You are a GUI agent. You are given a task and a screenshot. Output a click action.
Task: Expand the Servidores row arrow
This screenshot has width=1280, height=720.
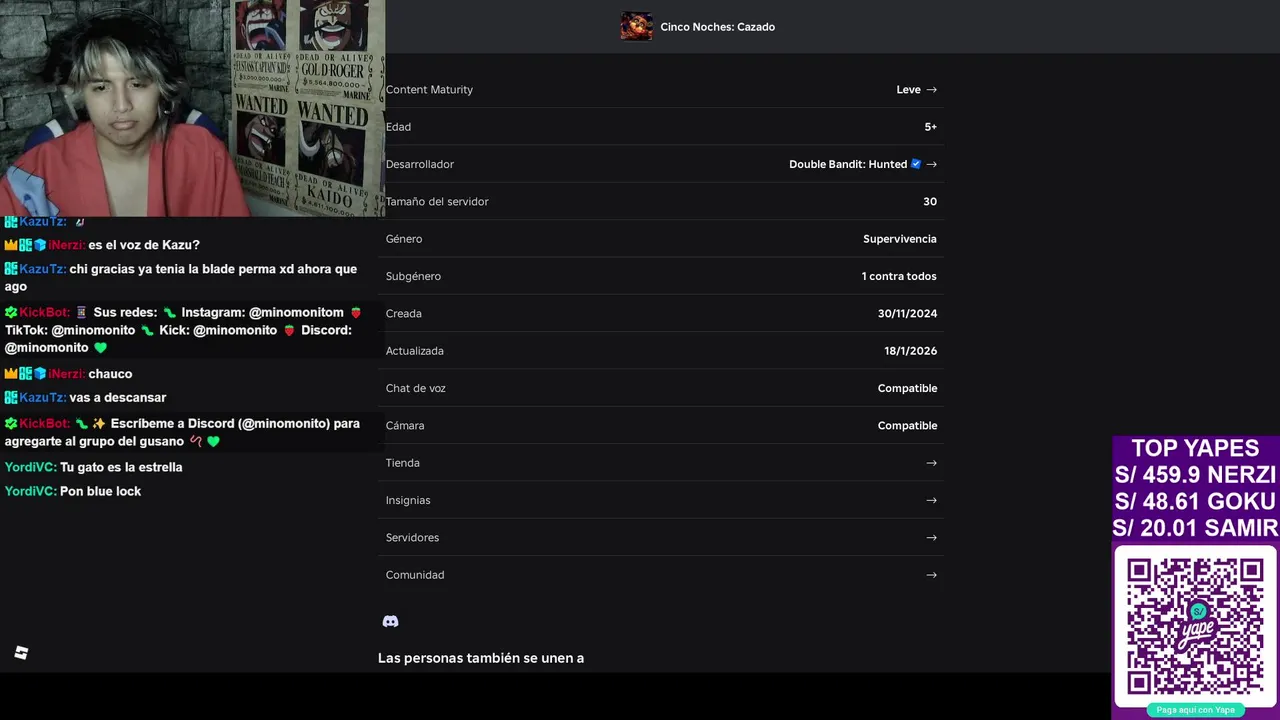931,538
